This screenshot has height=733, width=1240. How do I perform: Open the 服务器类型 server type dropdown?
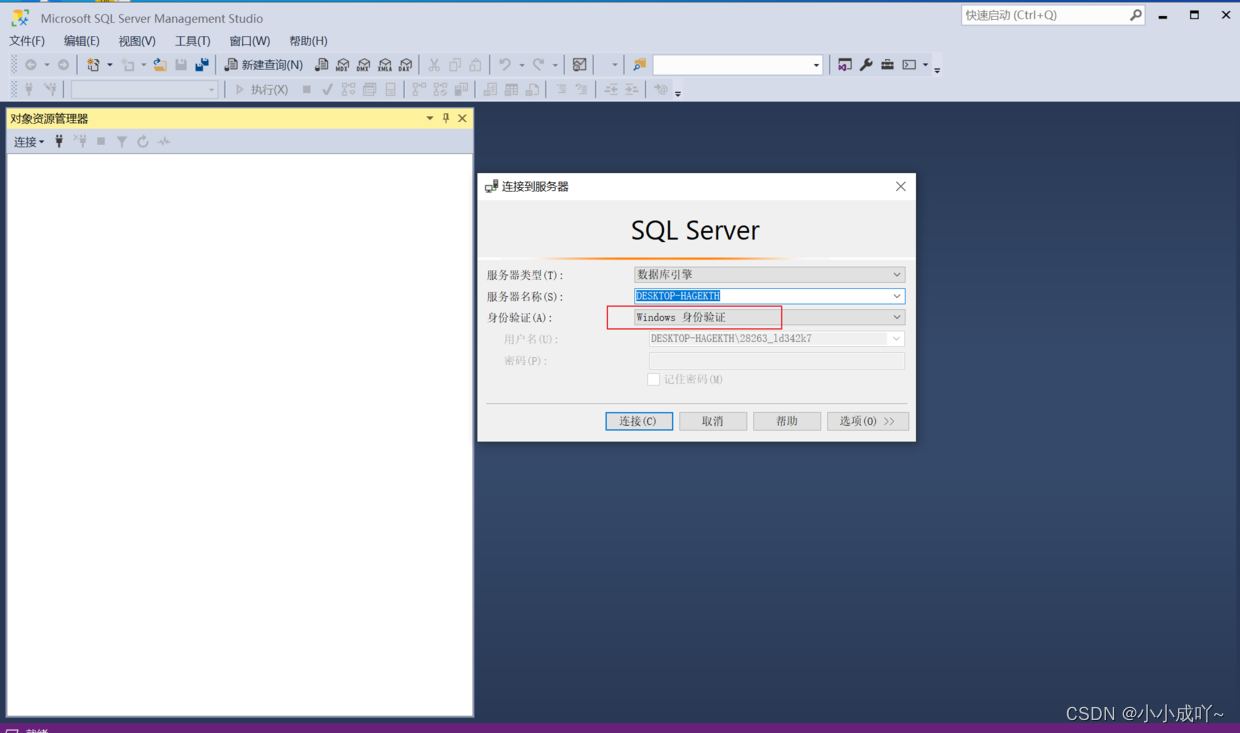897,274
